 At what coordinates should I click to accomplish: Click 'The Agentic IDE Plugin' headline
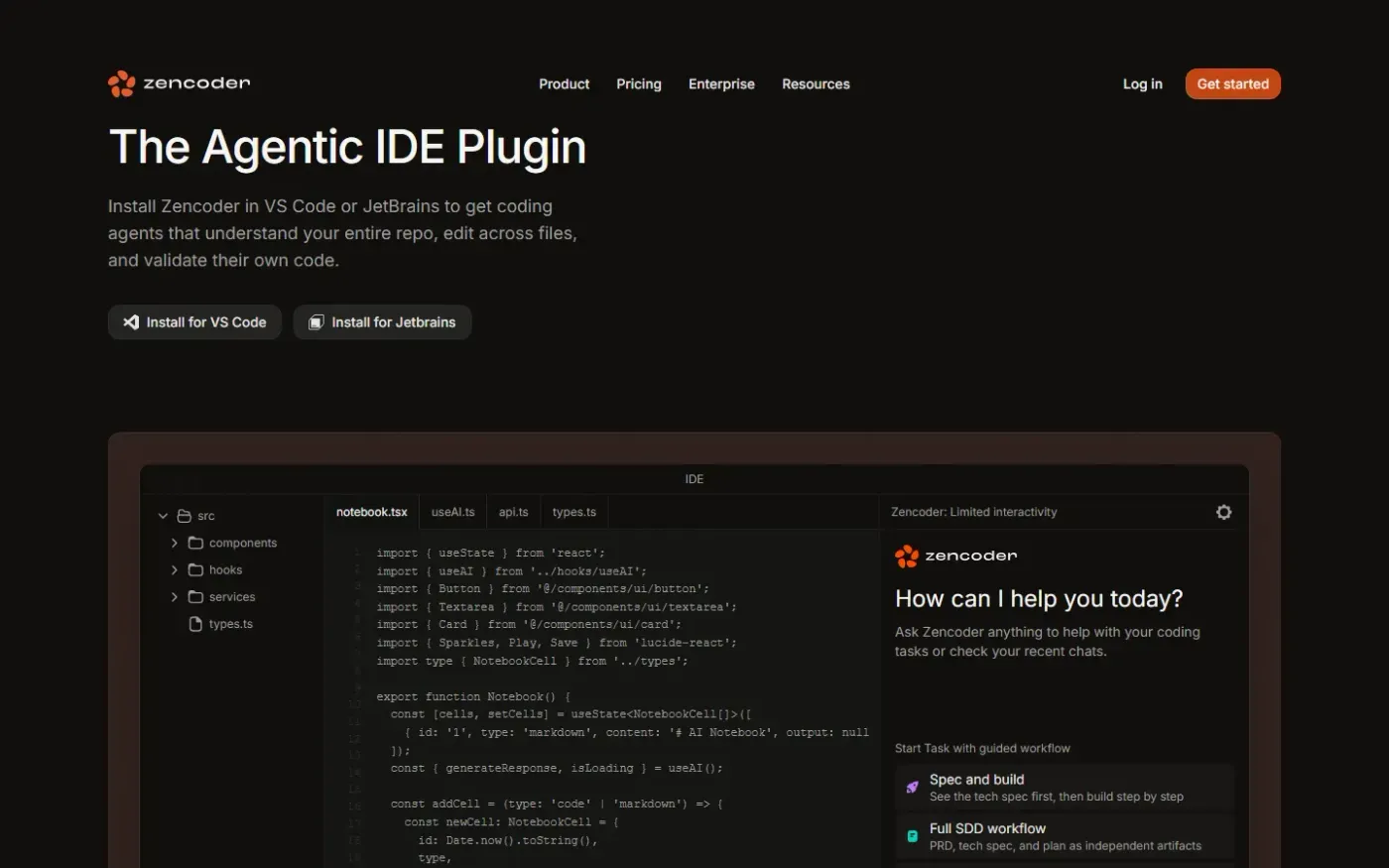coord(347,147)
